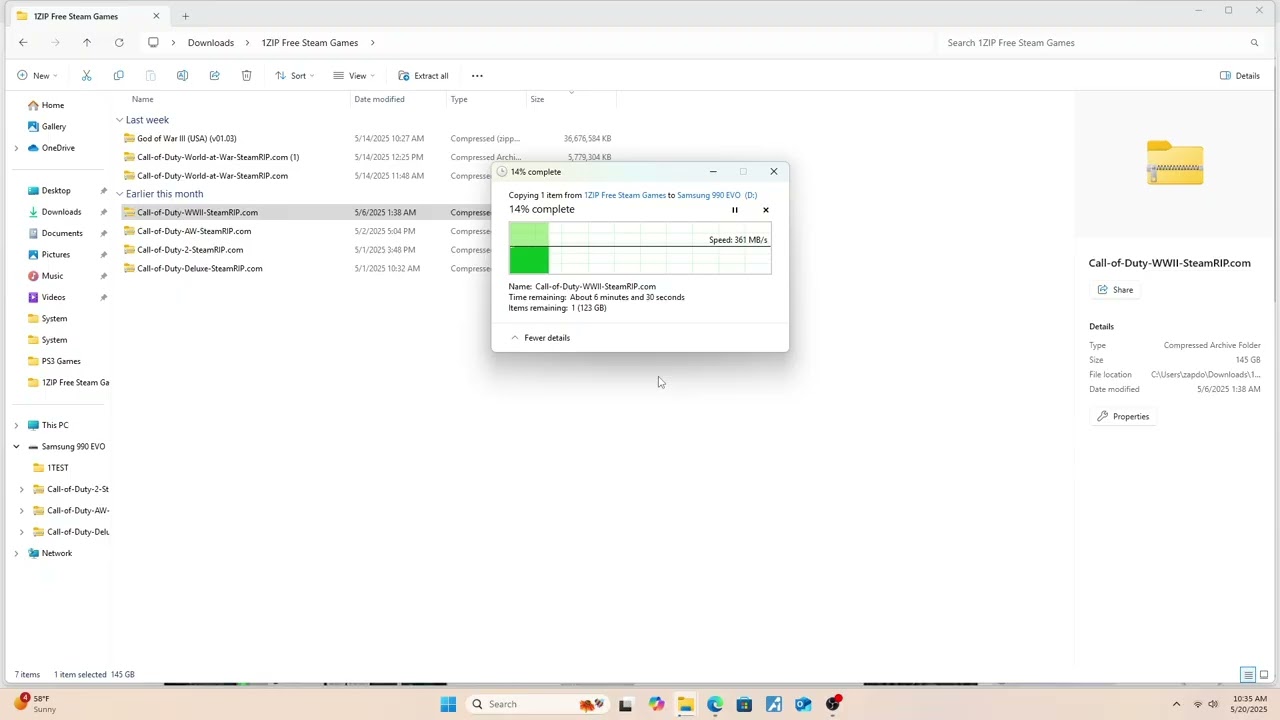1280x720 pixels.
Task: Collapse copy dialog with Fewer details
Action: (x=540, y=338)
